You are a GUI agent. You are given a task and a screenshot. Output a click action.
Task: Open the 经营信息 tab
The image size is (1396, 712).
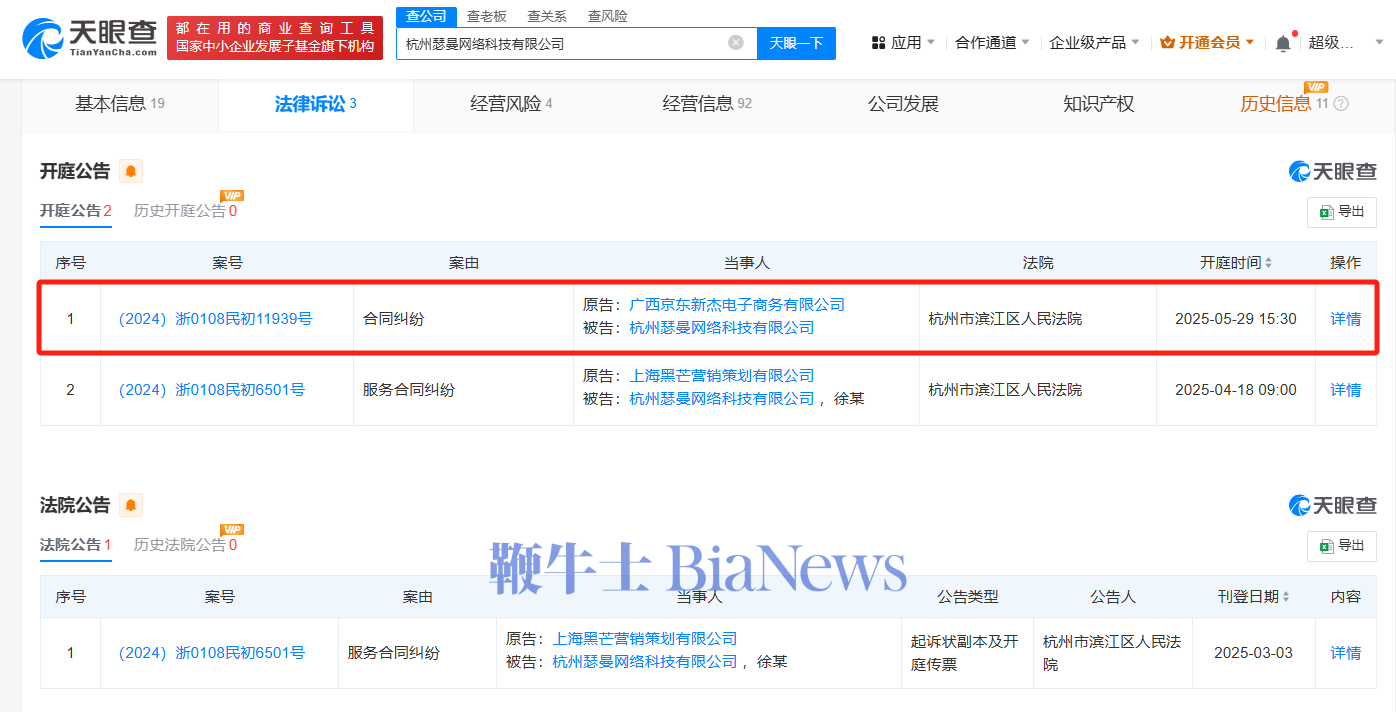pyautogui.click(x=707, y=104)
